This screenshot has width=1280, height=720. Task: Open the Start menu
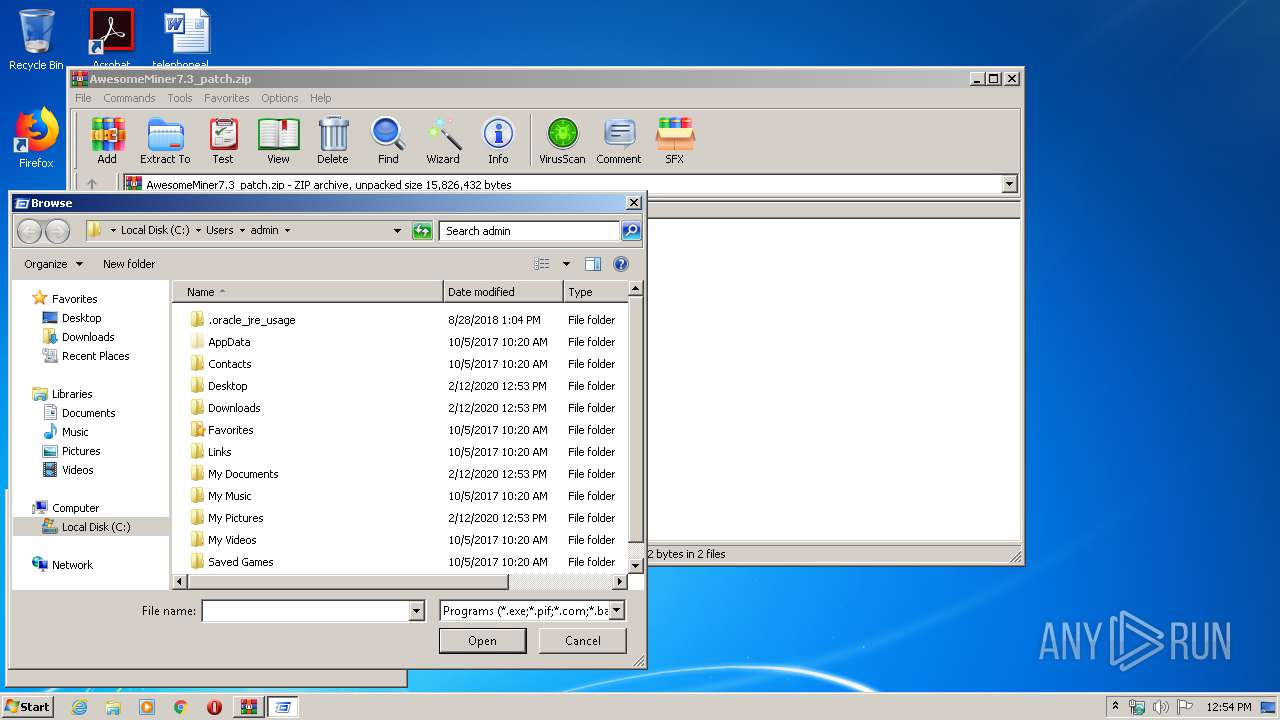pos(28,707)
